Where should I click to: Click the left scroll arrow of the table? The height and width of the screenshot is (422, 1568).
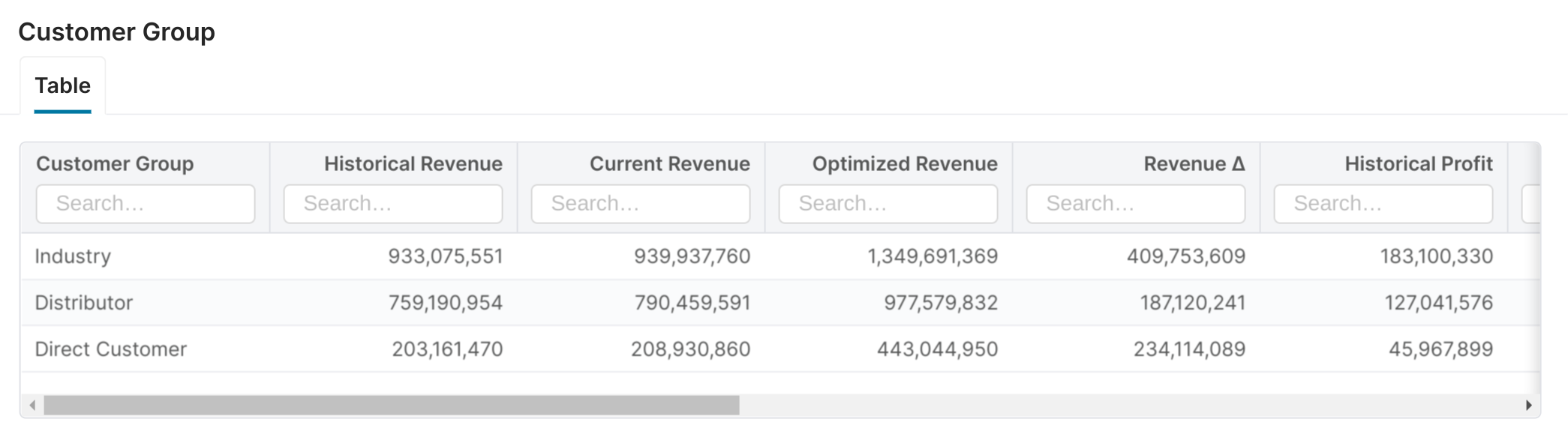[32, 406]
